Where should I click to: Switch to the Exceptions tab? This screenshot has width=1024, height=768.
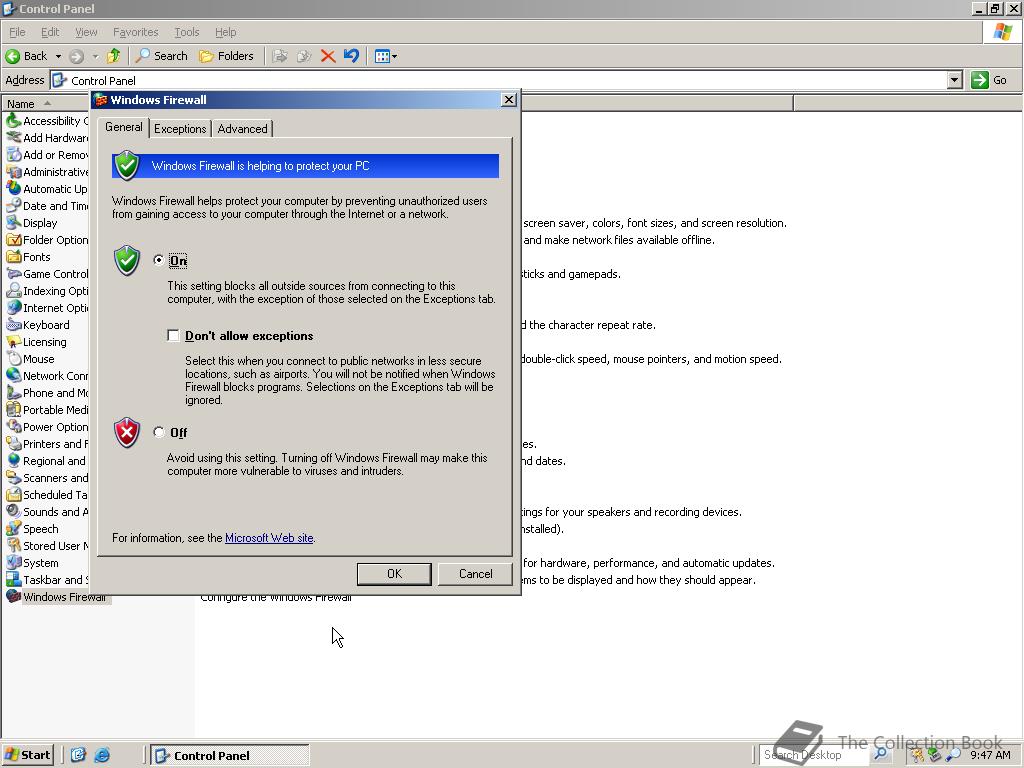click(180, 129)
